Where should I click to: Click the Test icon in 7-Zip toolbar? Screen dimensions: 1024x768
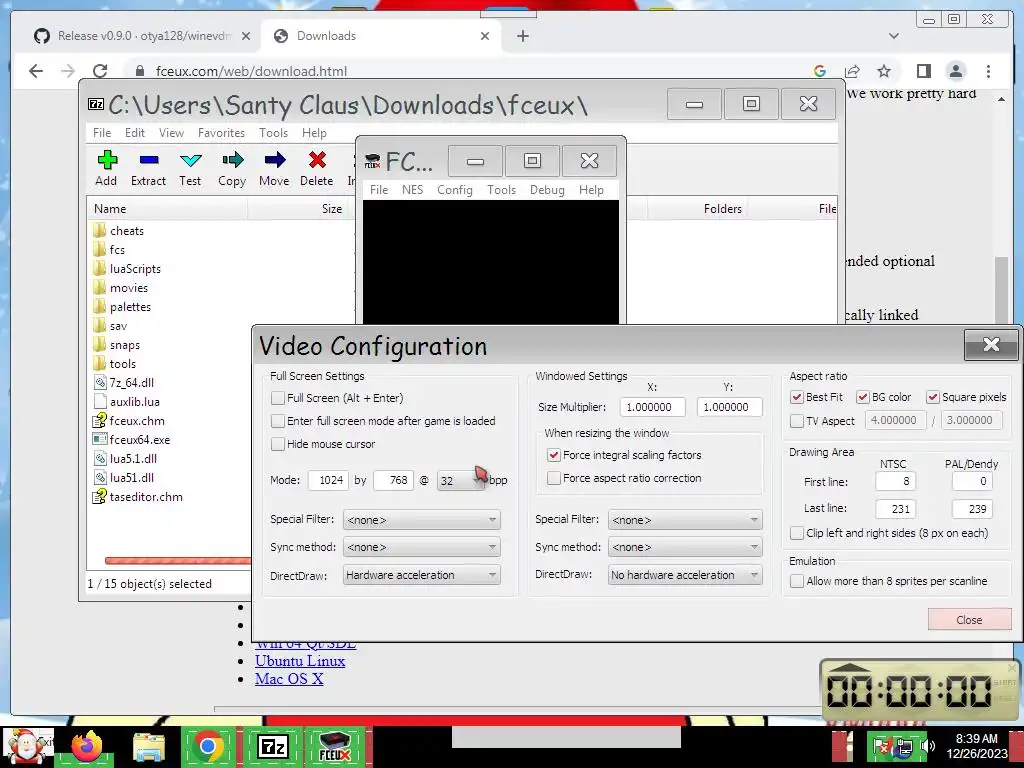(x=191, y=160)
